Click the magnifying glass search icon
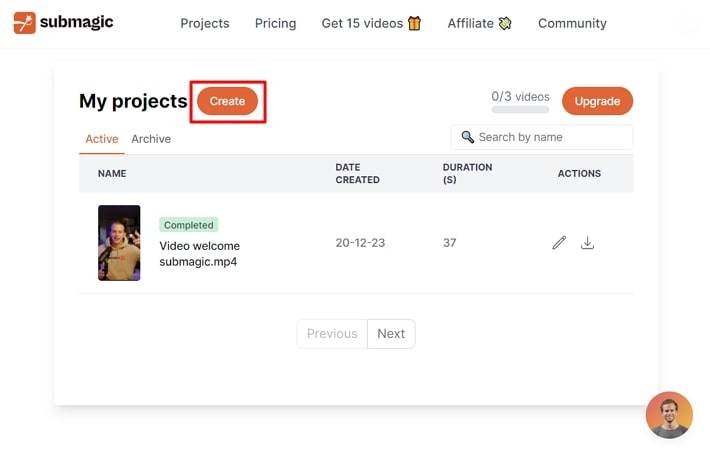Viewport: 710px width, 450px height. point(467,137)
